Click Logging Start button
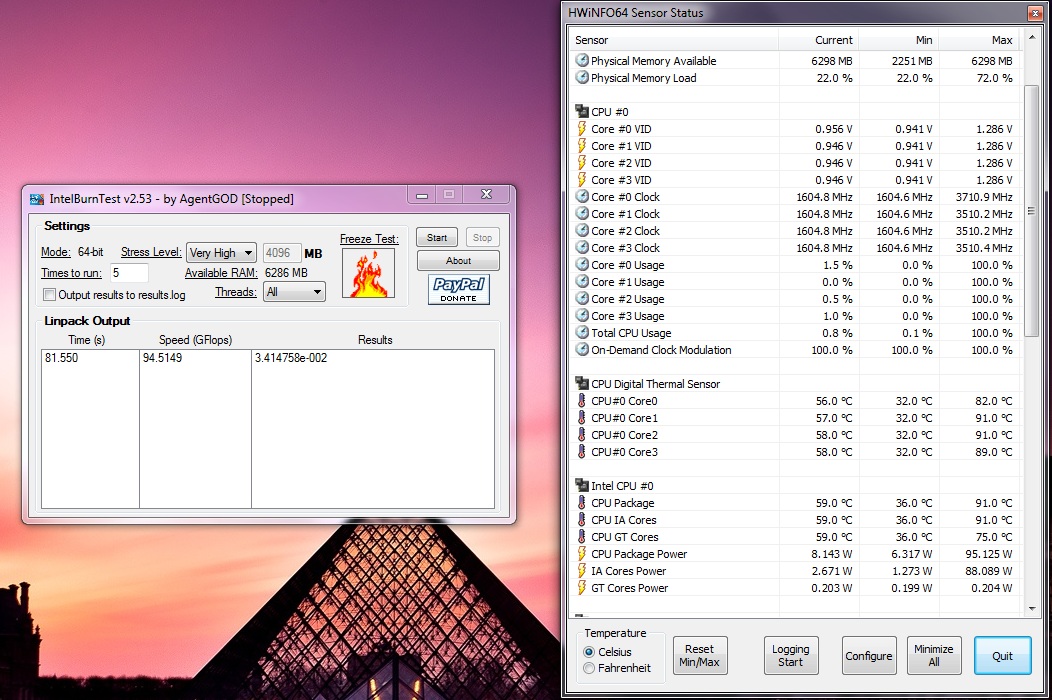The height and width of the screenshot is (700, 1052). pos(791,656)
